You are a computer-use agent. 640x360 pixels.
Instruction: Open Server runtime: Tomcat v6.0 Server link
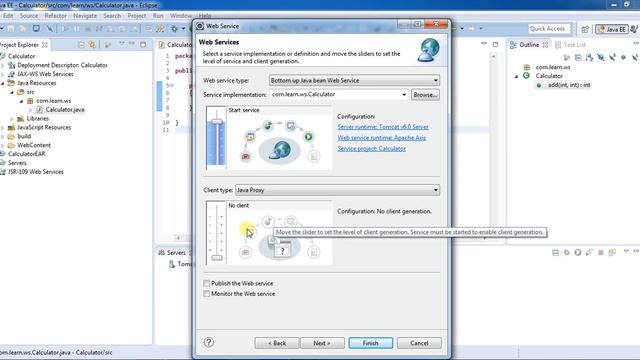coord(383,127)
